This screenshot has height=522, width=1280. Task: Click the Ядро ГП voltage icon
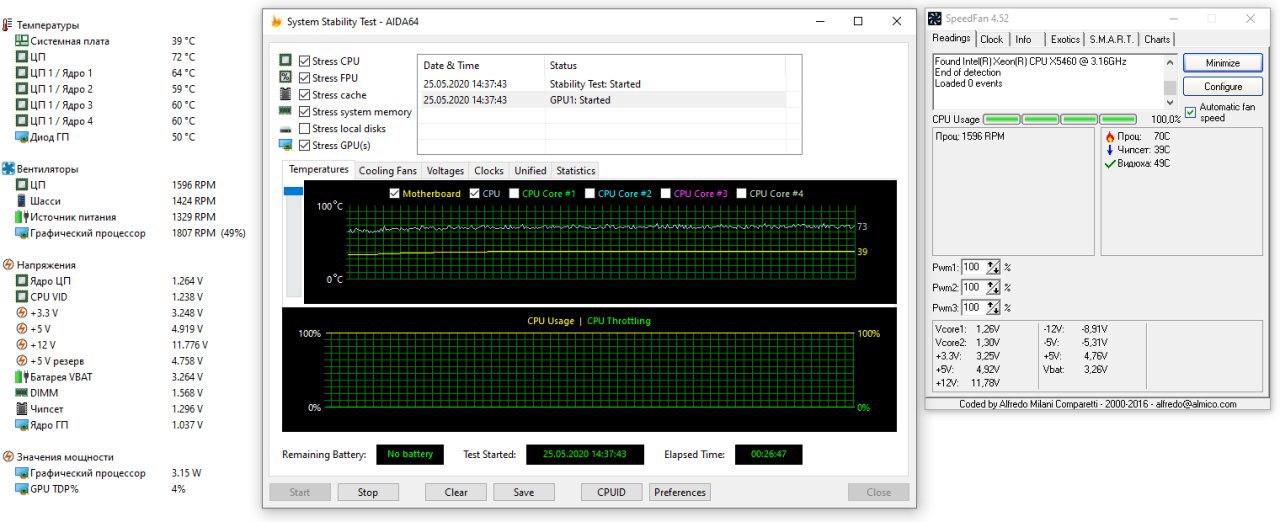click(x=22, y=425)
